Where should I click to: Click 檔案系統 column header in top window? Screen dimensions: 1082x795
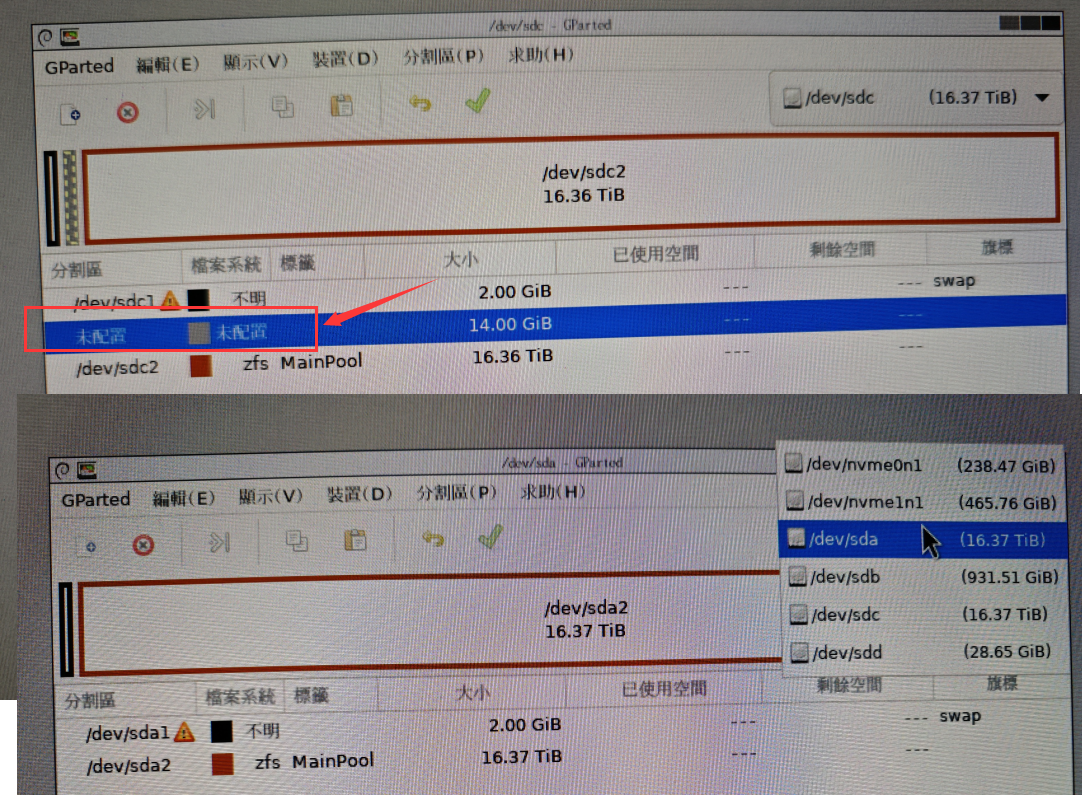coord(226,264)
